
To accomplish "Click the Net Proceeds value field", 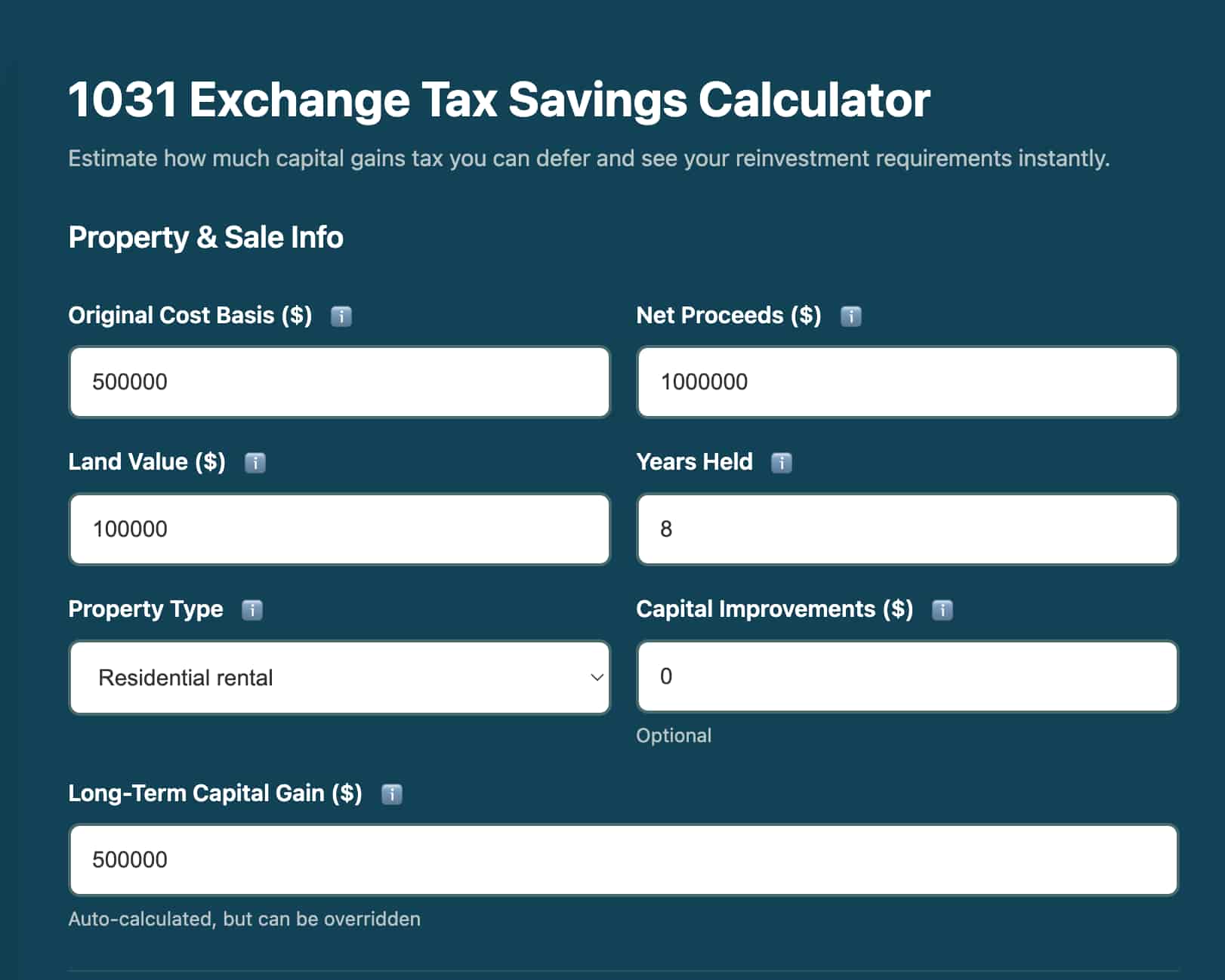I will 906,382.
